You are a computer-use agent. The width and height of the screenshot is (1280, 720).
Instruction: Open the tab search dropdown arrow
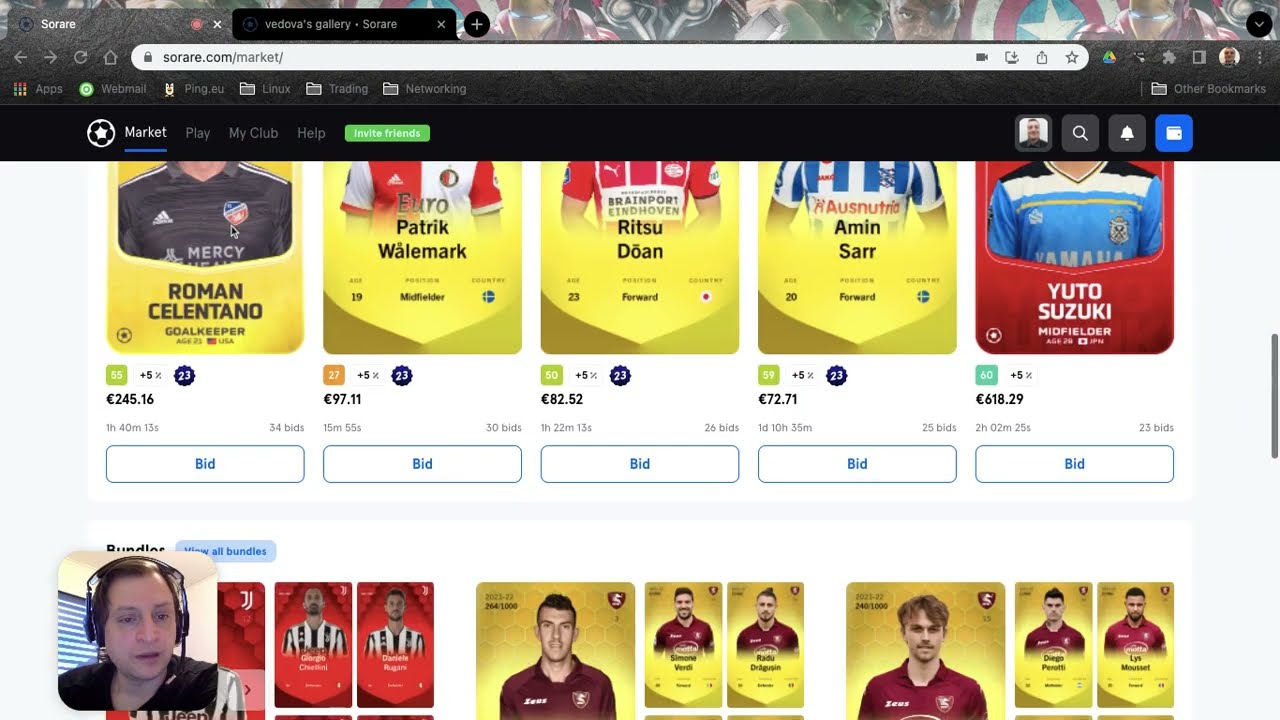[1259, 24]
